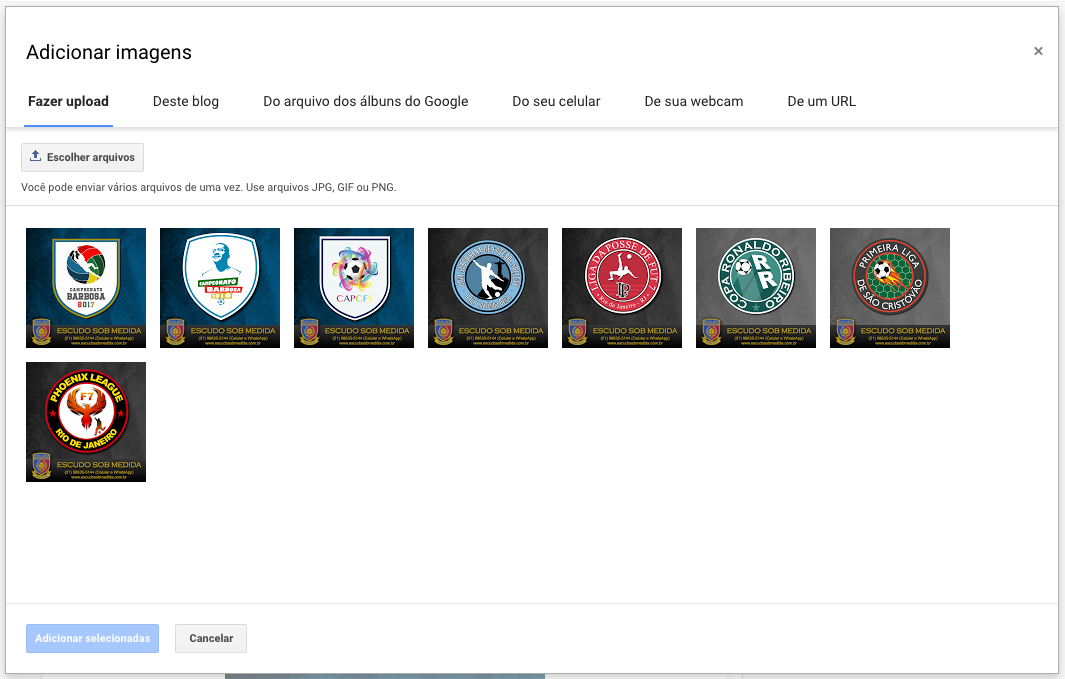Viewport: 1065px width, 679px height.
Task: Click the 'Você pode enviar vários arquivos' hint text
Action: (209, 187)
